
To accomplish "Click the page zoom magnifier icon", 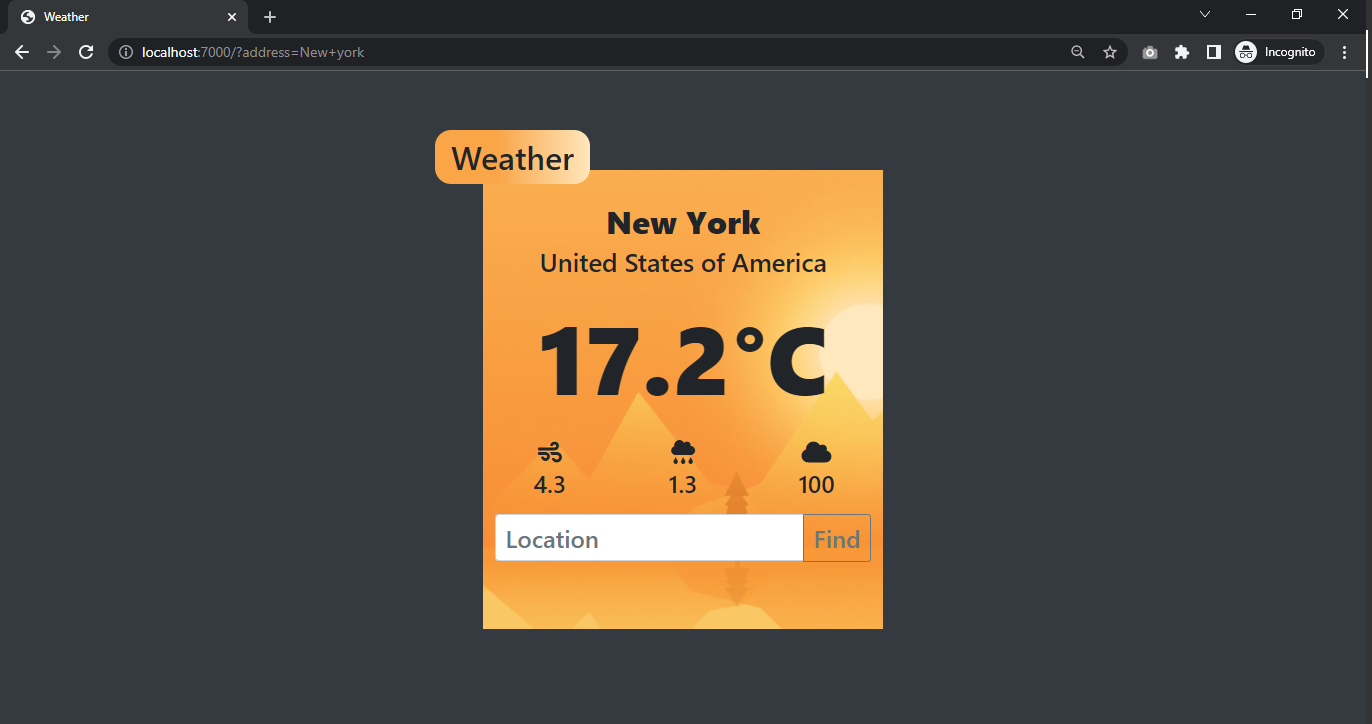I will click(1077, 51).
